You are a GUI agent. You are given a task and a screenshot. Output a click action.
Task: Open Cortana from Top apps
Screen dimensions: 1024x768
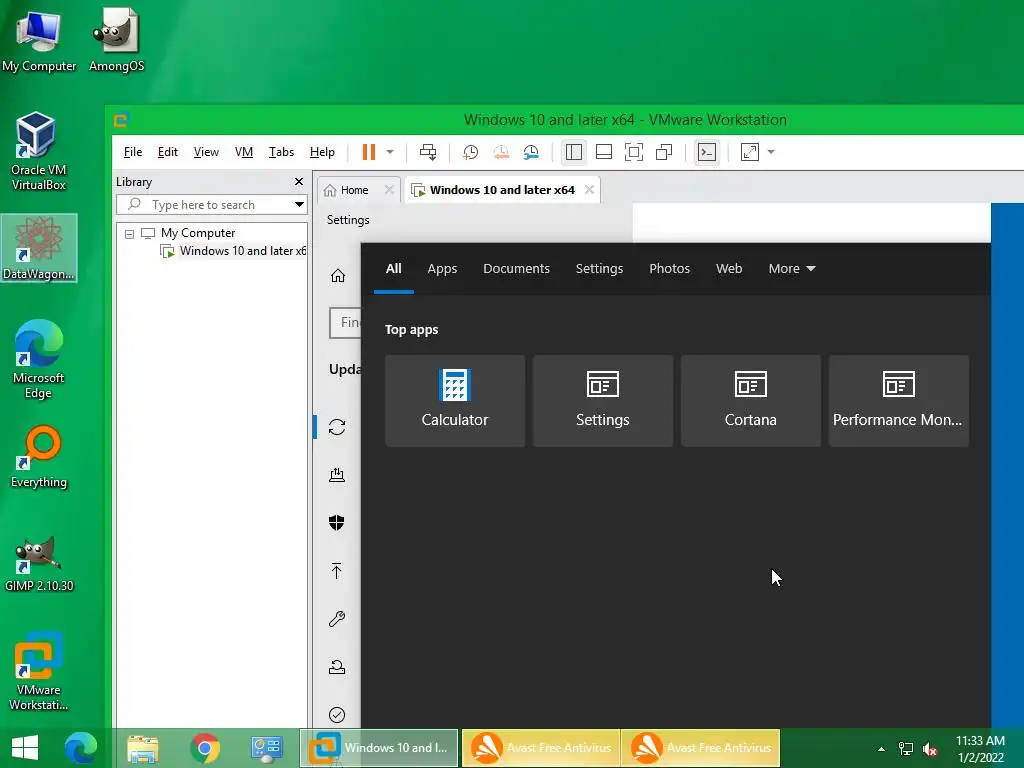(750, 400)
